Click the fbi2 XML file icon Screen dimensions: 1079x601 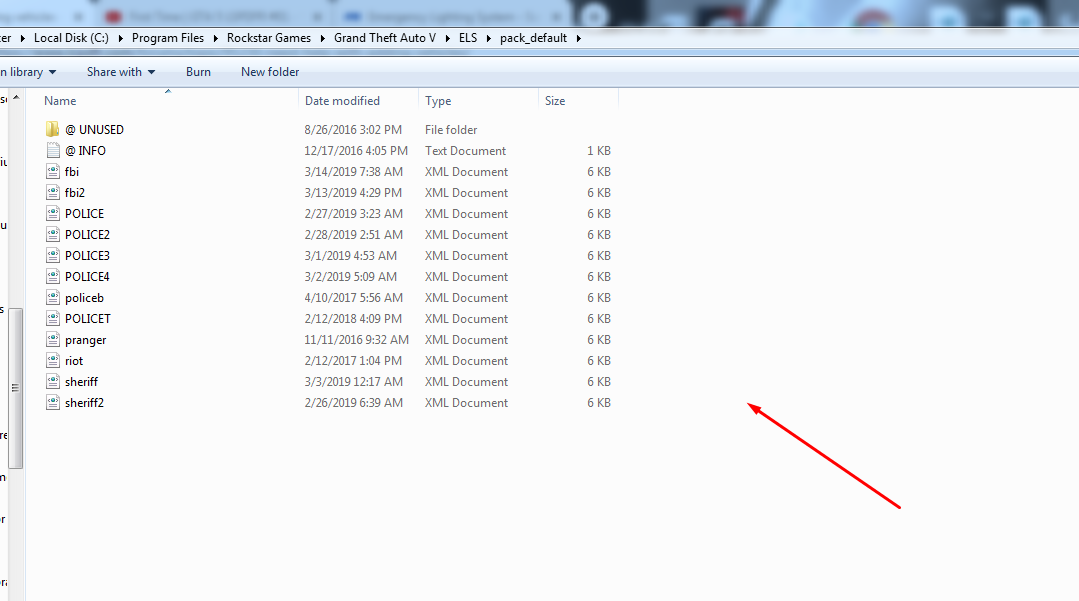coord(53,193)
